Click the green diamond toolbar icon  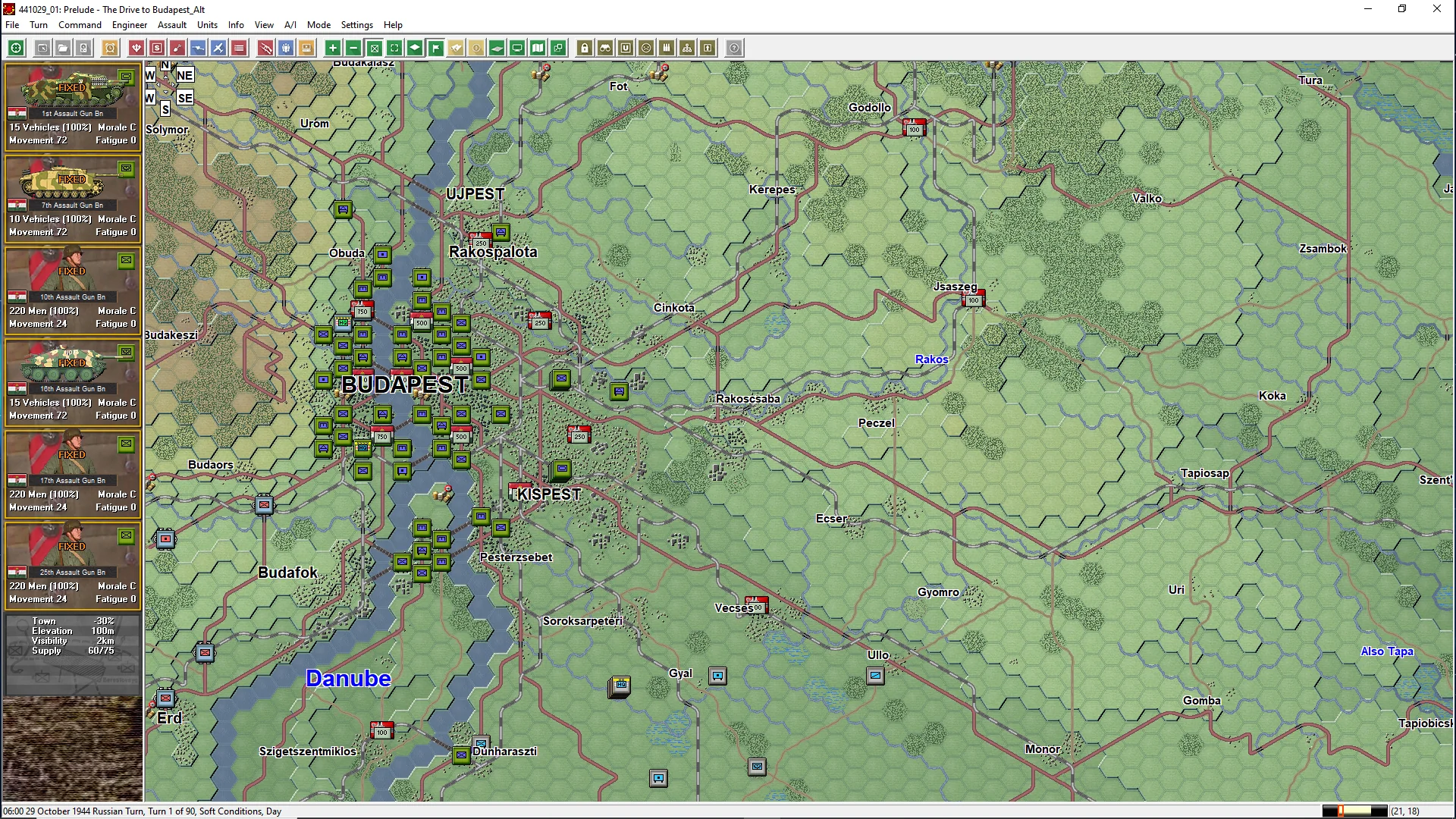tap(415, 48)
